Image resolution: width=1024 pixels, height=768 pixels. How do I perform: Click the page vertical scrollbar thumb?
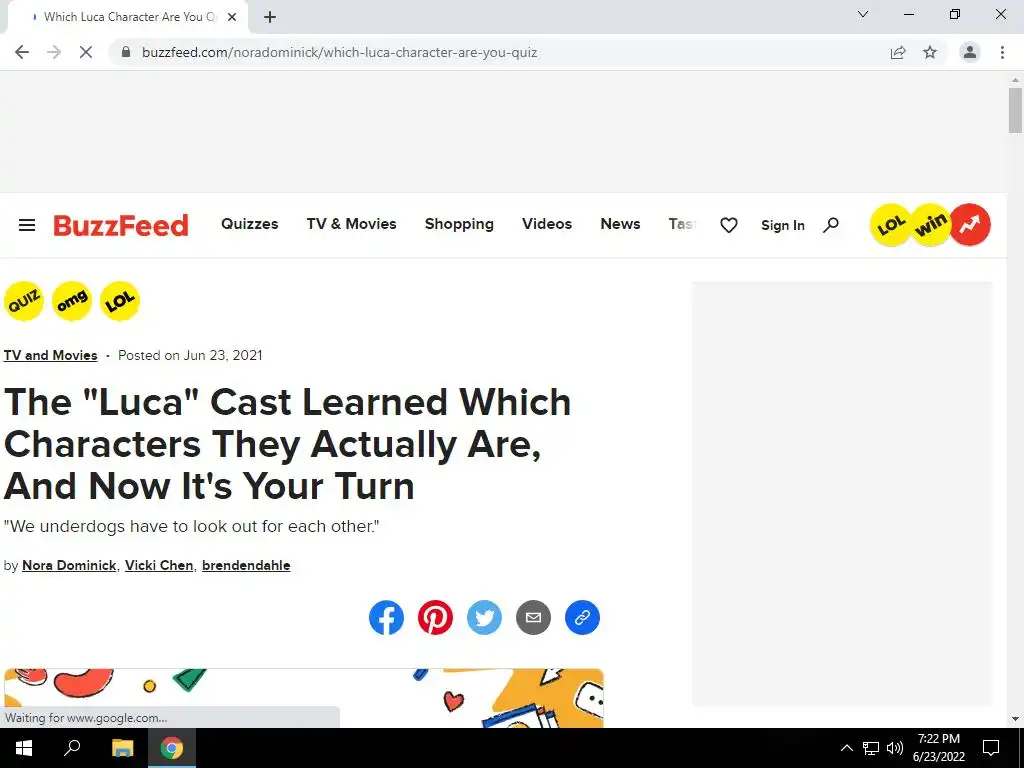1015,110
